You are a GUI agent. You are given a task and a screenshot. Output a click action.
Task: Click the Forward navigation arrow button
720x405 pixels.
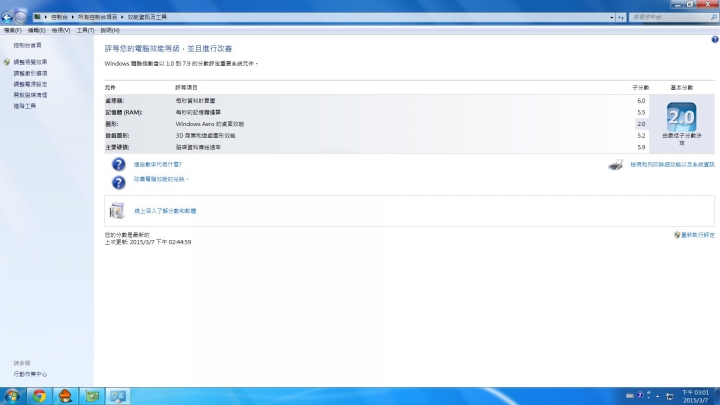tap(20, 17)
